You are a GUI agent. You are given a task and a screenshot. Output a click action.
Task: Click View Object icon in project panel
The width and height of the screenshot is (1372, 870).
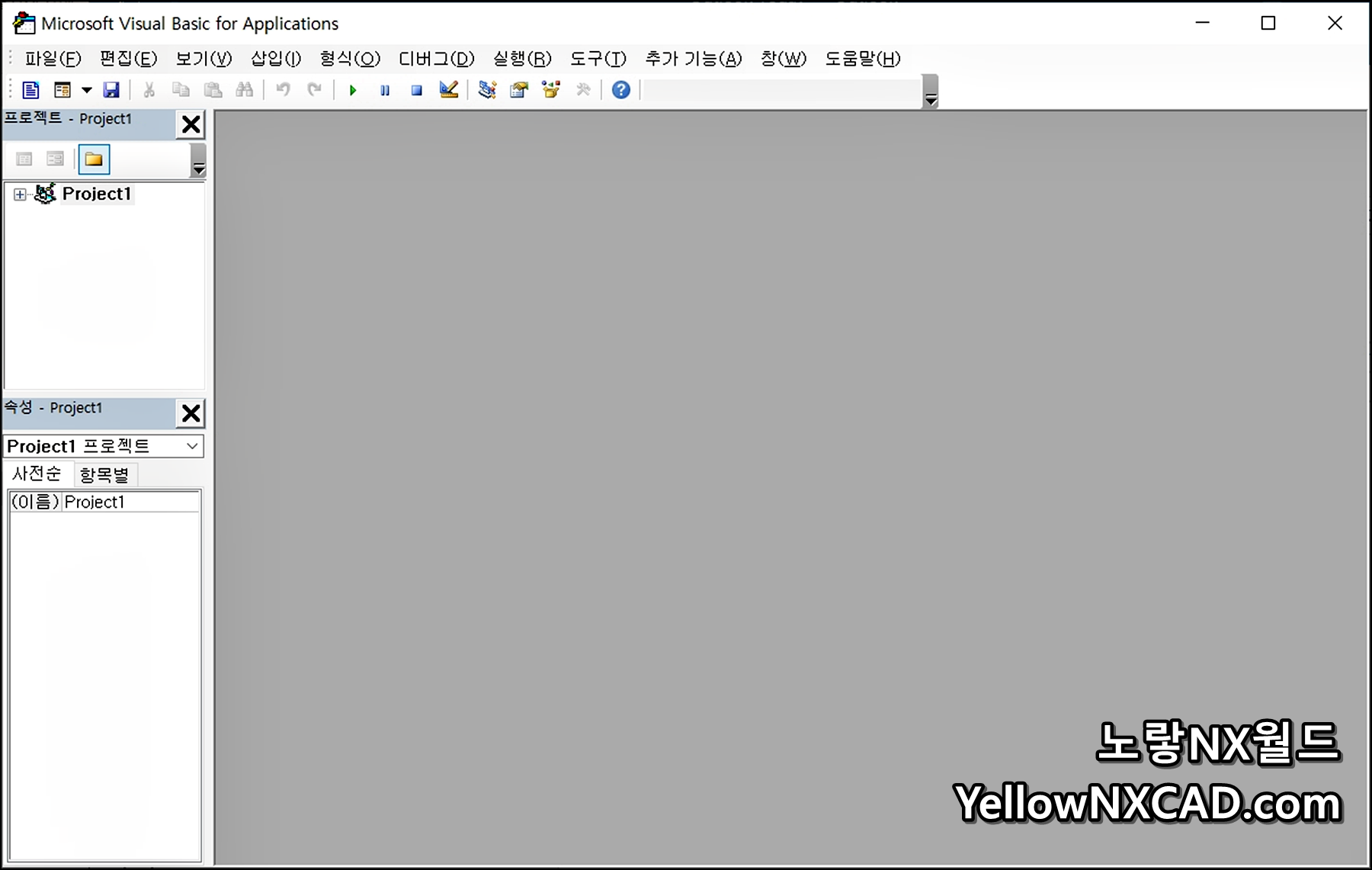pyautogui.click(x=55, y=159)
